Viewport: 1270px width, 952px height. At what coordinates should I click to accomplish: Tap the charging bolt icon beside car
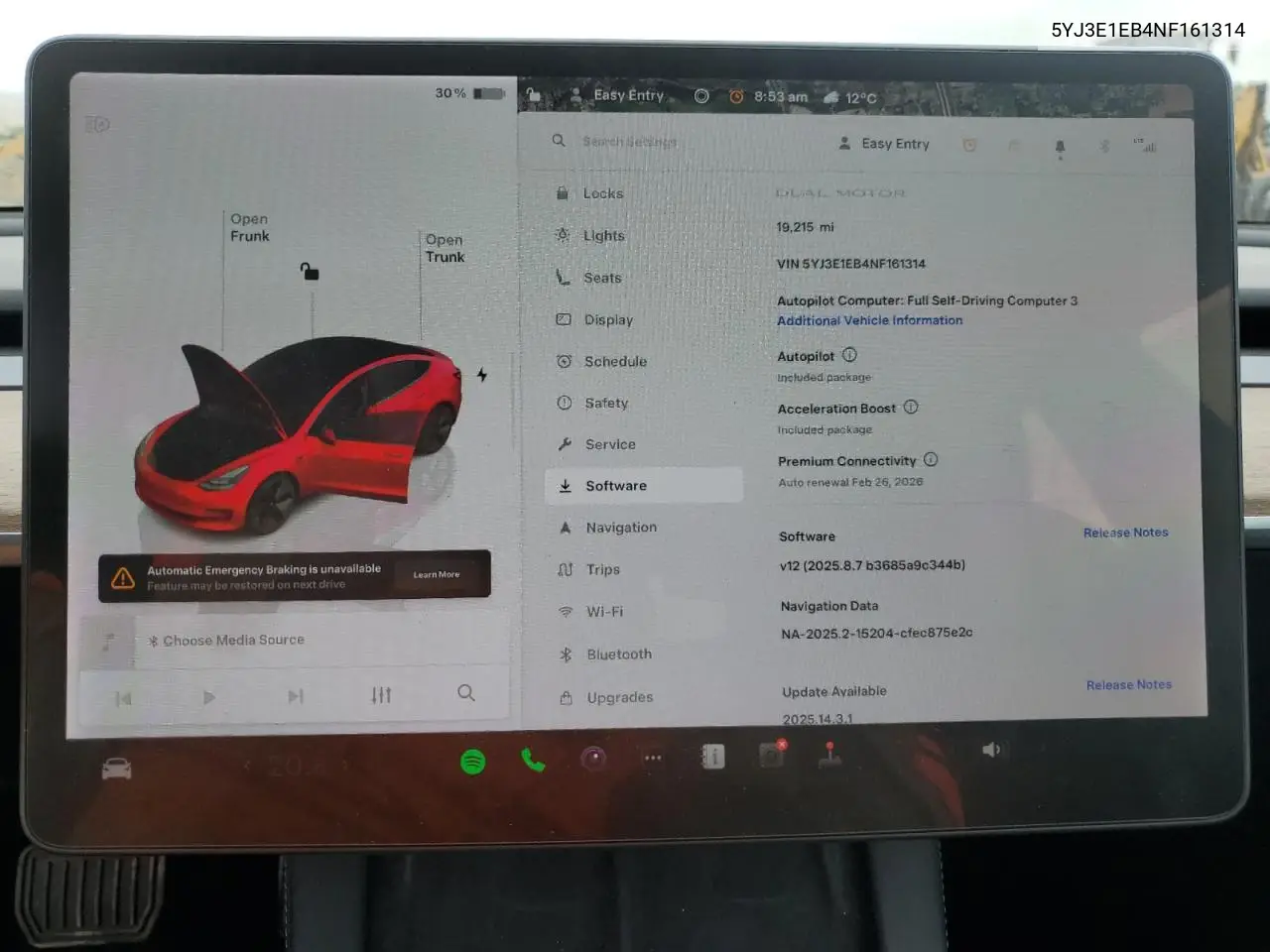click(482, 375)
